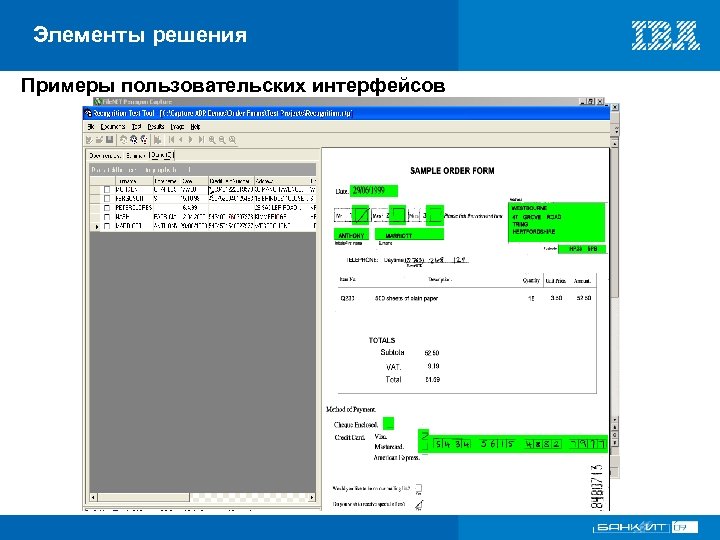Click the Address column header
This screenshot has height=540, width=720.
pyautogui.click(x=282, y=181)
